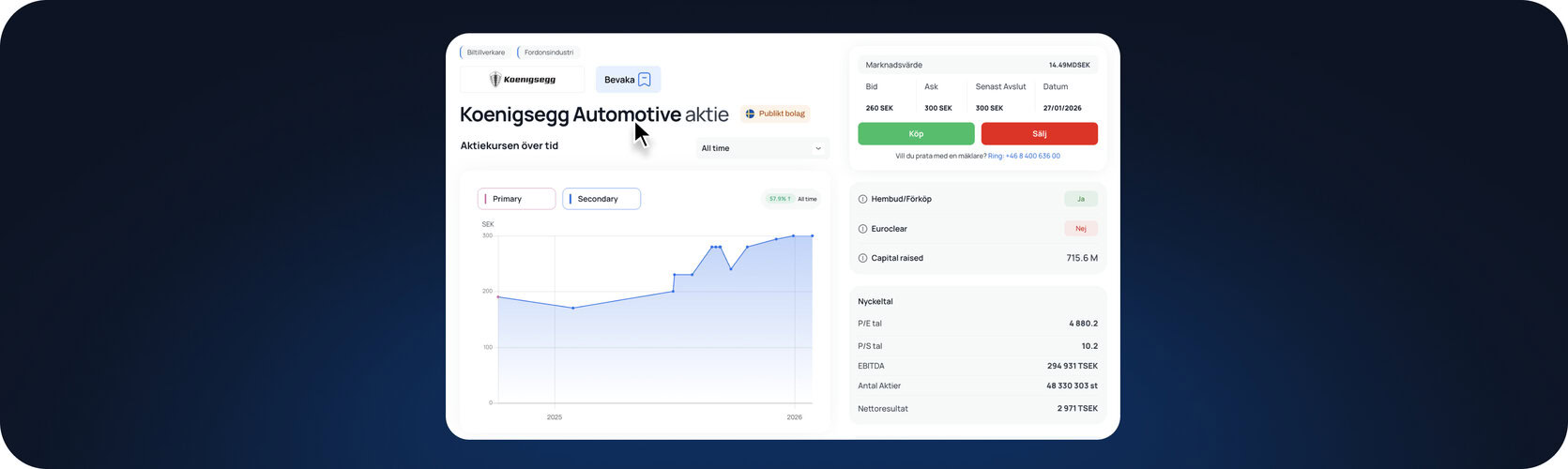Toggle the Primary chart series
Viewport: 1568px width, 469px height.
tap(516, 199)
